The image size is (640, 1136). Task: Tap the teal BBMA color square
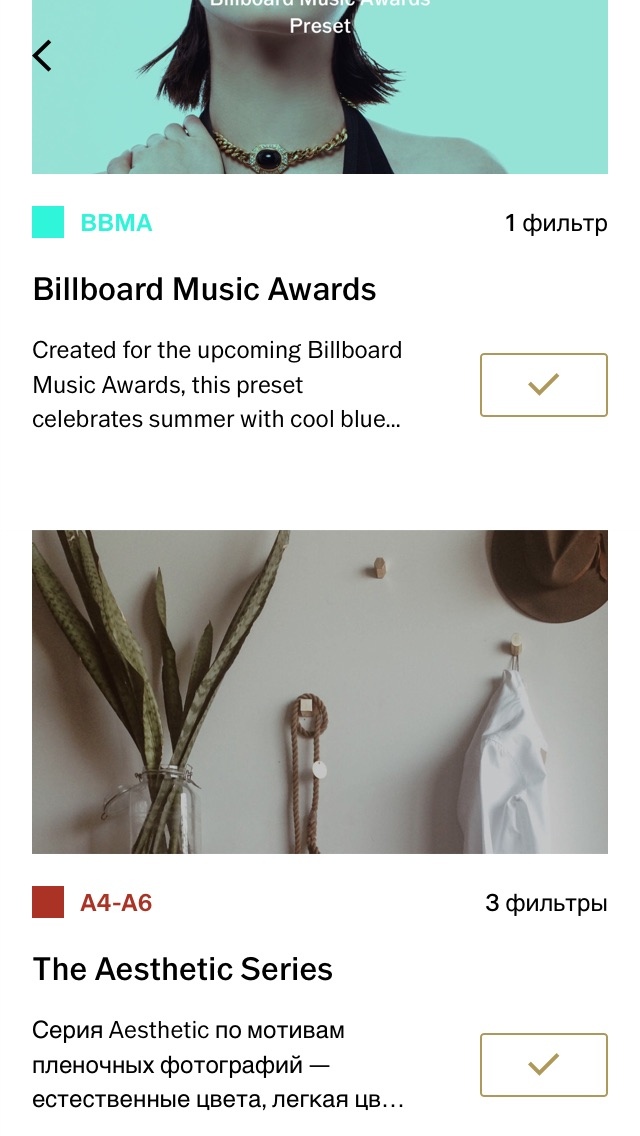[48, 222]
